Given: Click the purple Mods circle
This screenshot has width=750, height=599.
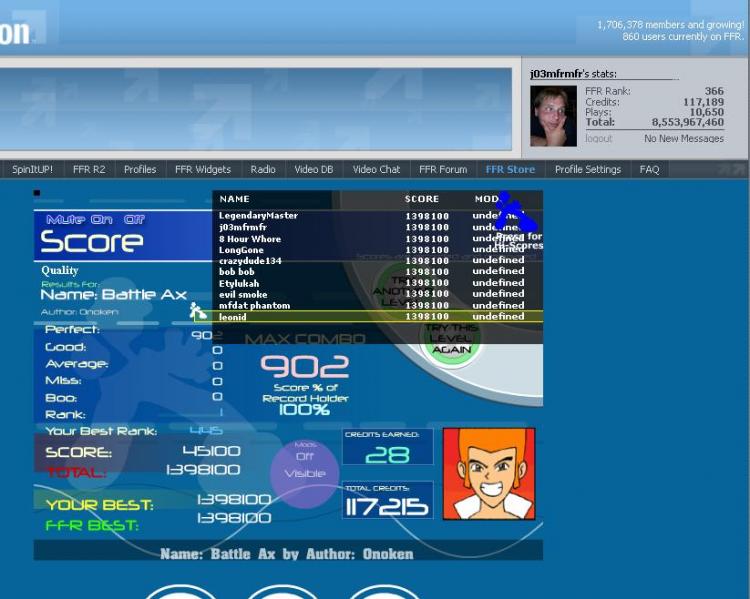Looking at the screenshot, I should (x=305, y=473).
